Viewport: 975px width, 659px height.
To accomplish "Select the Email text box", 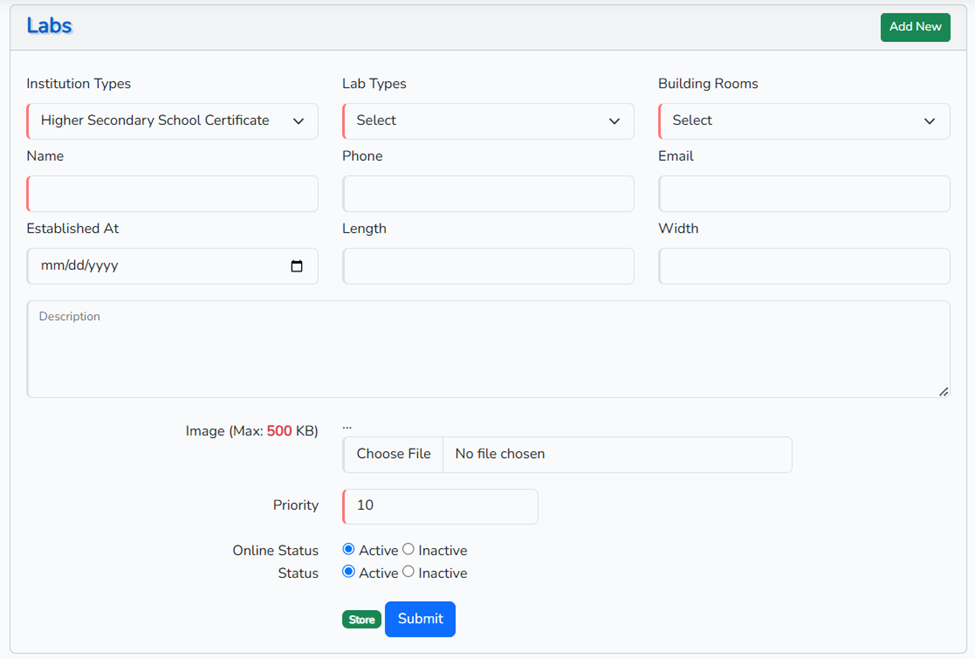I will [804, 194].
